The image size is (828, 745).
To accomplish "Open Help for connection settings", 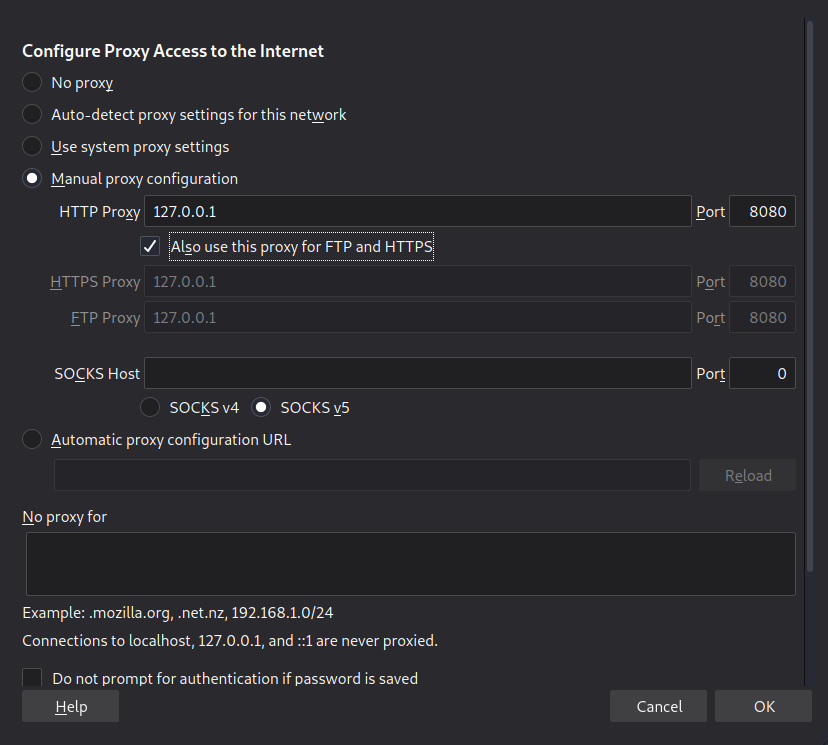I will click(70, 706).
